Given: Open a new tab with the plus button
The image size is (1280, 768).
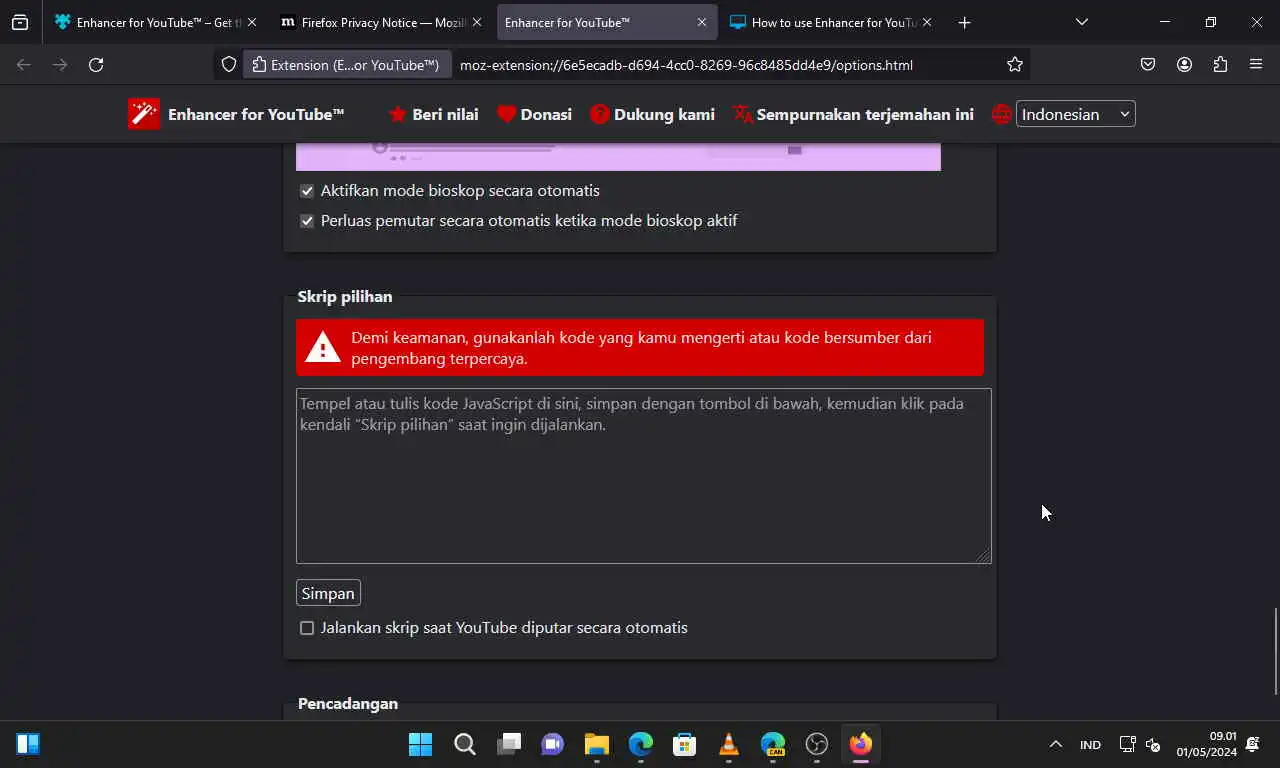Looking at the screenshot, I should [x=964, y=22].
